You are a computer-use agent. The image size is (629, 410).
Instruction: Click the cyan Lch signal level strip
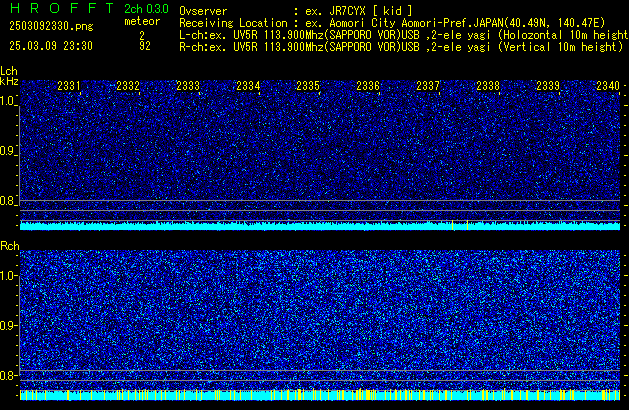320,225
